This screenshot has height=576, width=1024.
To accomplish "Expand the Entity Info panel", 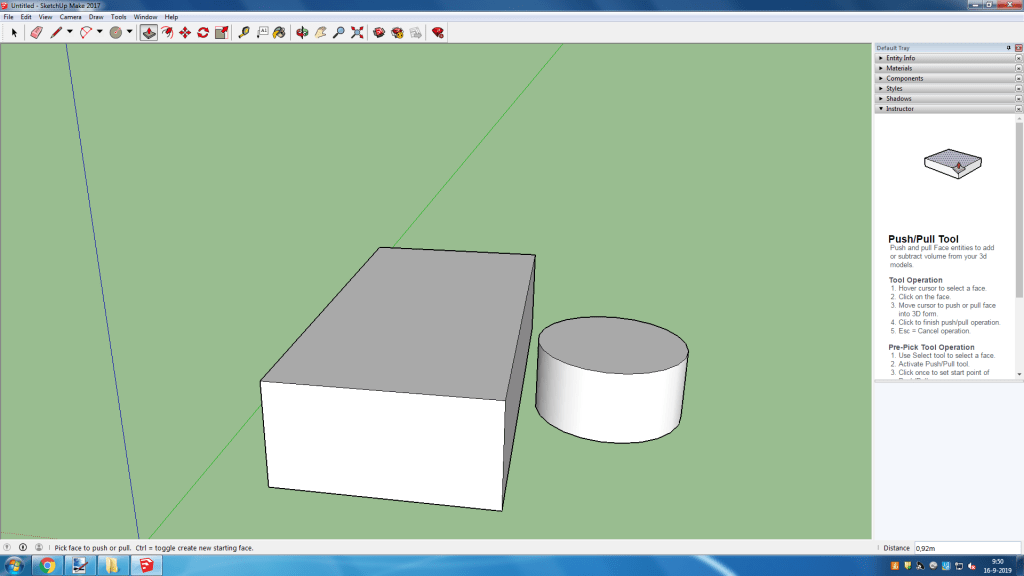I will click(x=900, y=58).
